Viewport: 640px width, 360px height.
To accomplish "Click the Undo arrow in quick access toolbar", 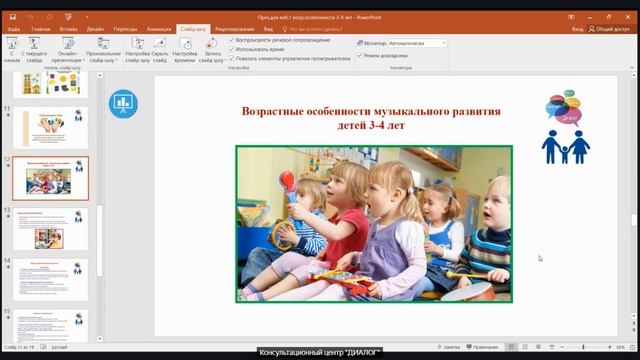I will point(30,17).
